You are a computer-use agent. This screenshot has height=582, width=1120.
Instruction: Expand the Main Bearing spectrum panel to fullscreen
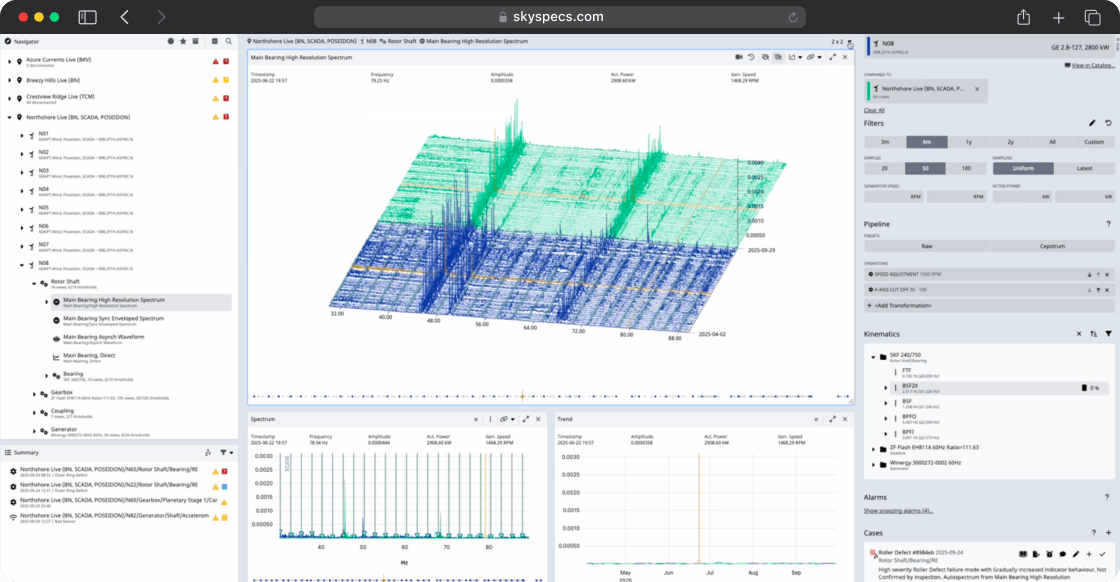(x=832, y=57)
